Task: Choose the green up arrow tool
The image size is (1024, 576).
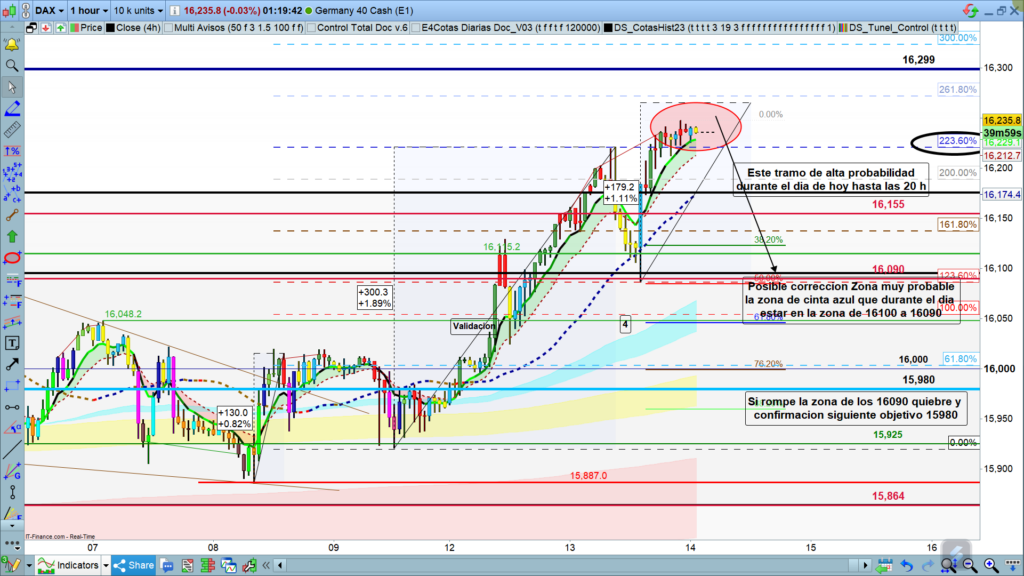Action: click(x=12, y=235)
